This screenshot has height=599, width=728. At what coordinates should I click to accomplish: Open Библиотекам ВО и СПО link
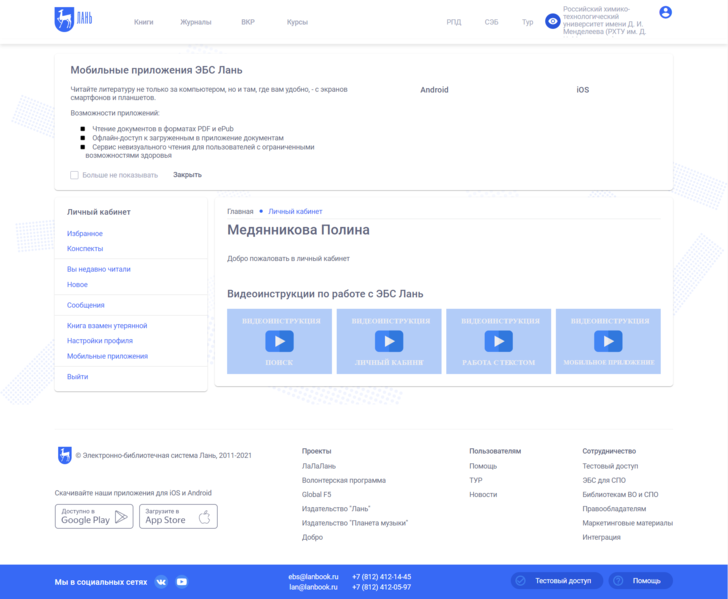620,495
